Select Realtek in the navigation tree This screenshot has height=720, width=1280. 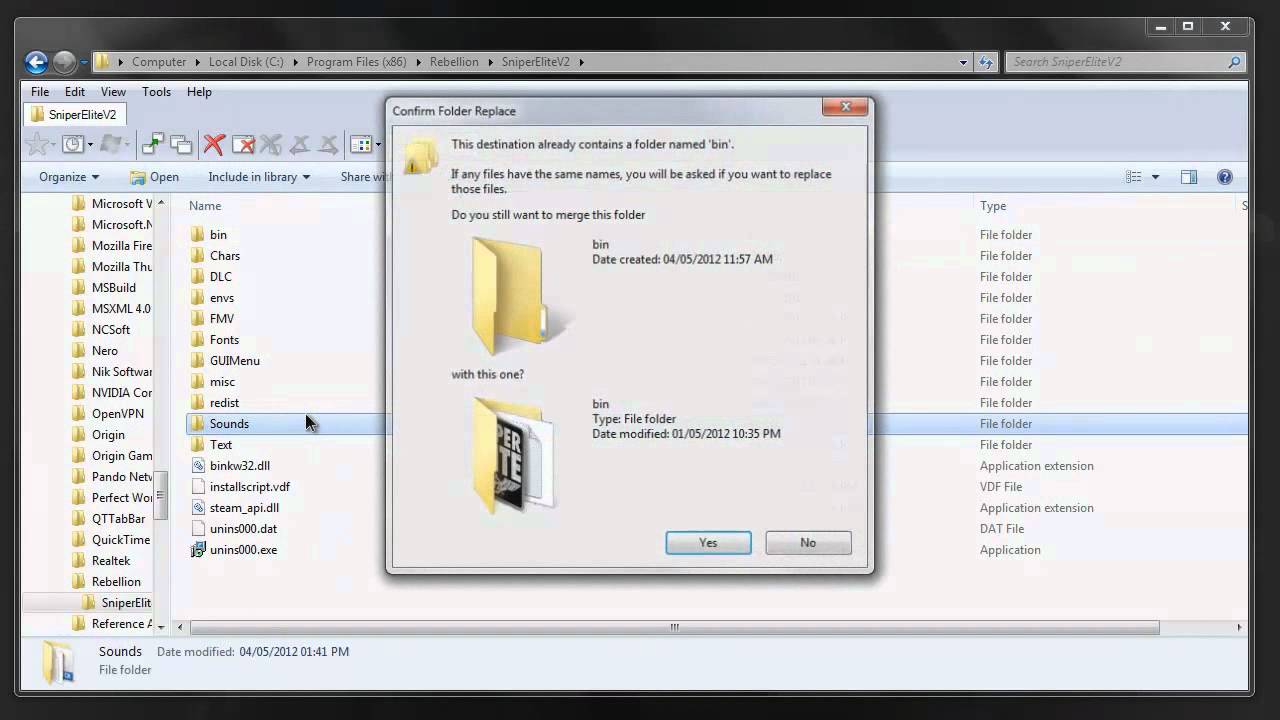pyautogui.click(x=111, y=560)
